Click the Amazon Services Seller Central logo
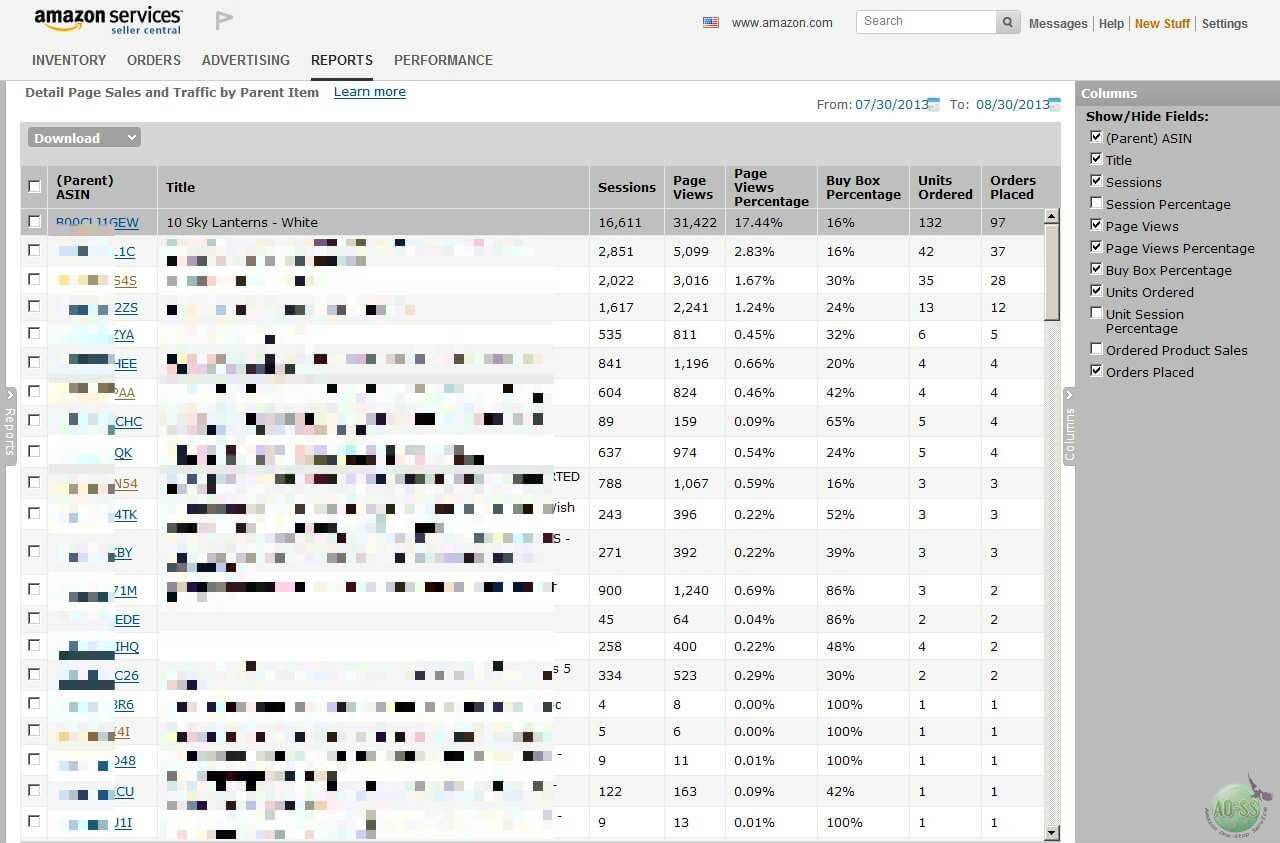 pos(108,20)
